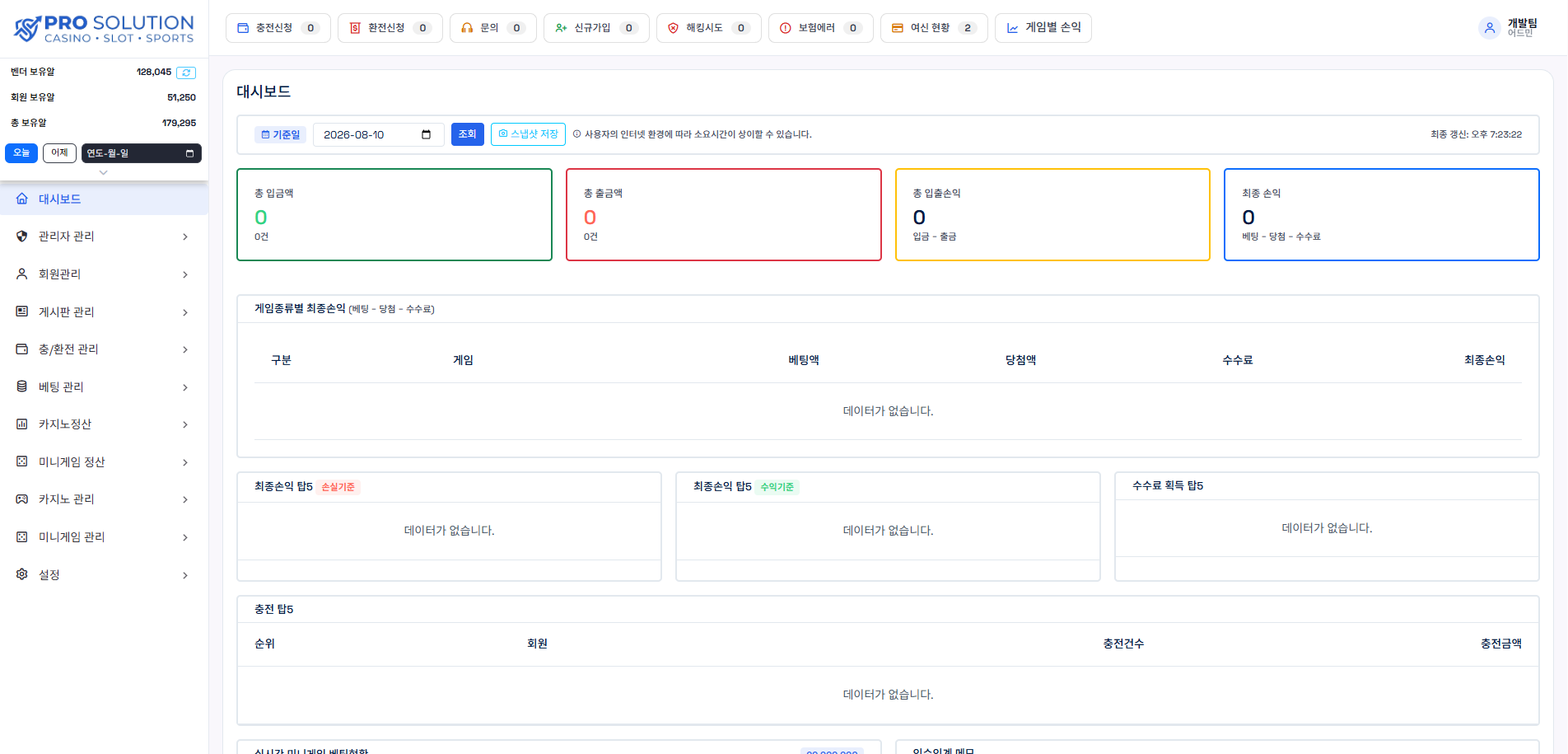
Task: Open 미니게임 관리 menu item
Action: (x=104, y=537)
